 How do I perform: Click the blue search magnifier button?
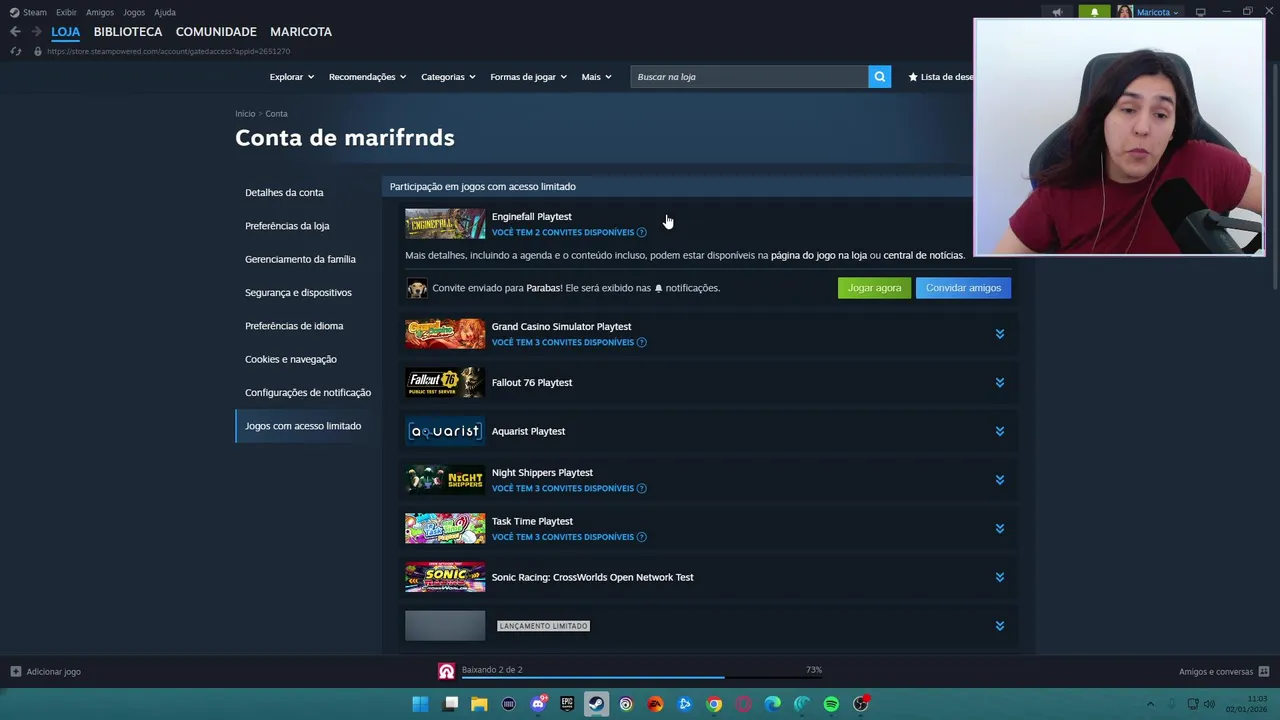point(879,77)
